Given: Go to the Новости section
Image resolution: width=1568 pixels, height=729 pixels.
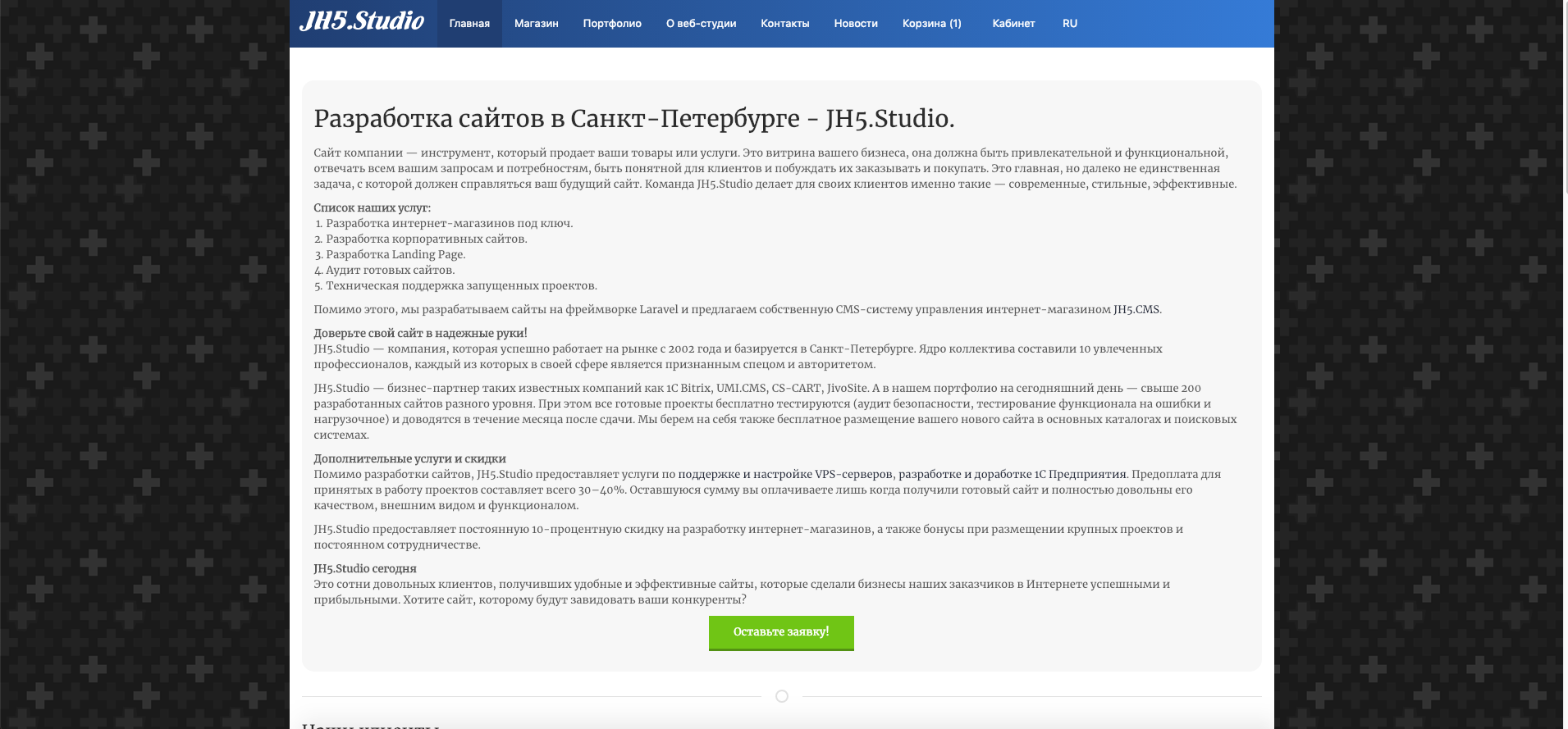Looking at the screenshot, I should click(856, 24).
